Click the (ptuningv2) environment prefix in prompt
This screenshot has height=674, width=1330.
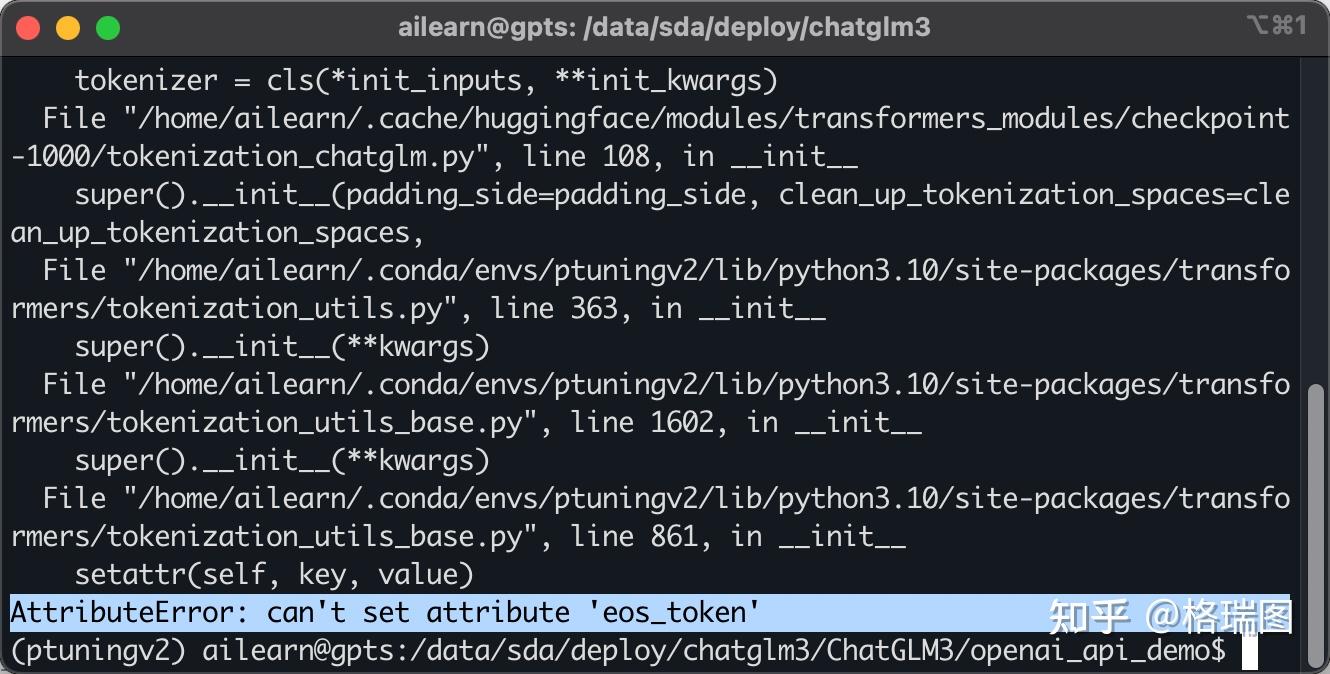[98, 651]
